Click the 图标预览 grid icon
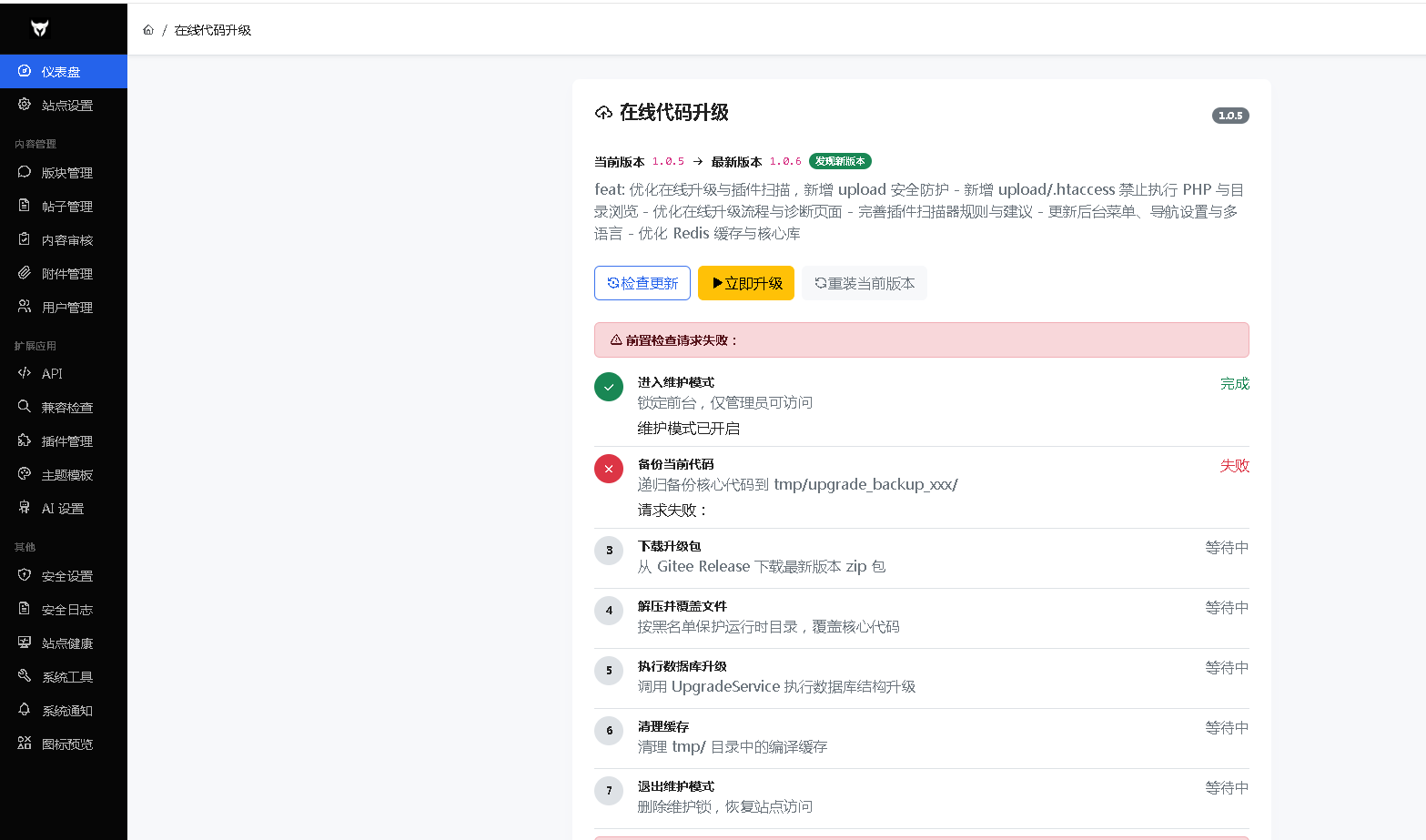 click(x=25, y=744)
